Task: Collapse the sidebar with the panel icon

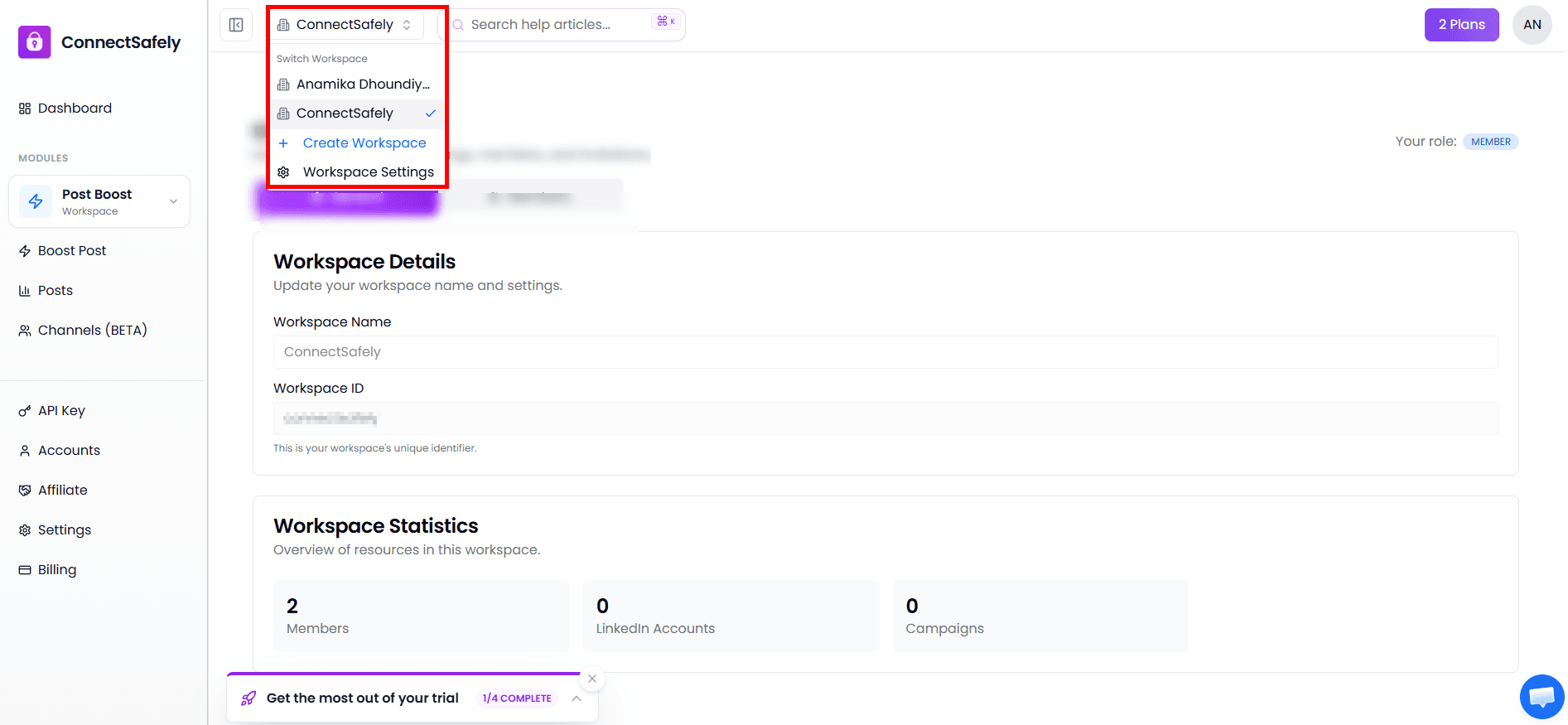Action: pyautogui.click(x=236, y=25)
